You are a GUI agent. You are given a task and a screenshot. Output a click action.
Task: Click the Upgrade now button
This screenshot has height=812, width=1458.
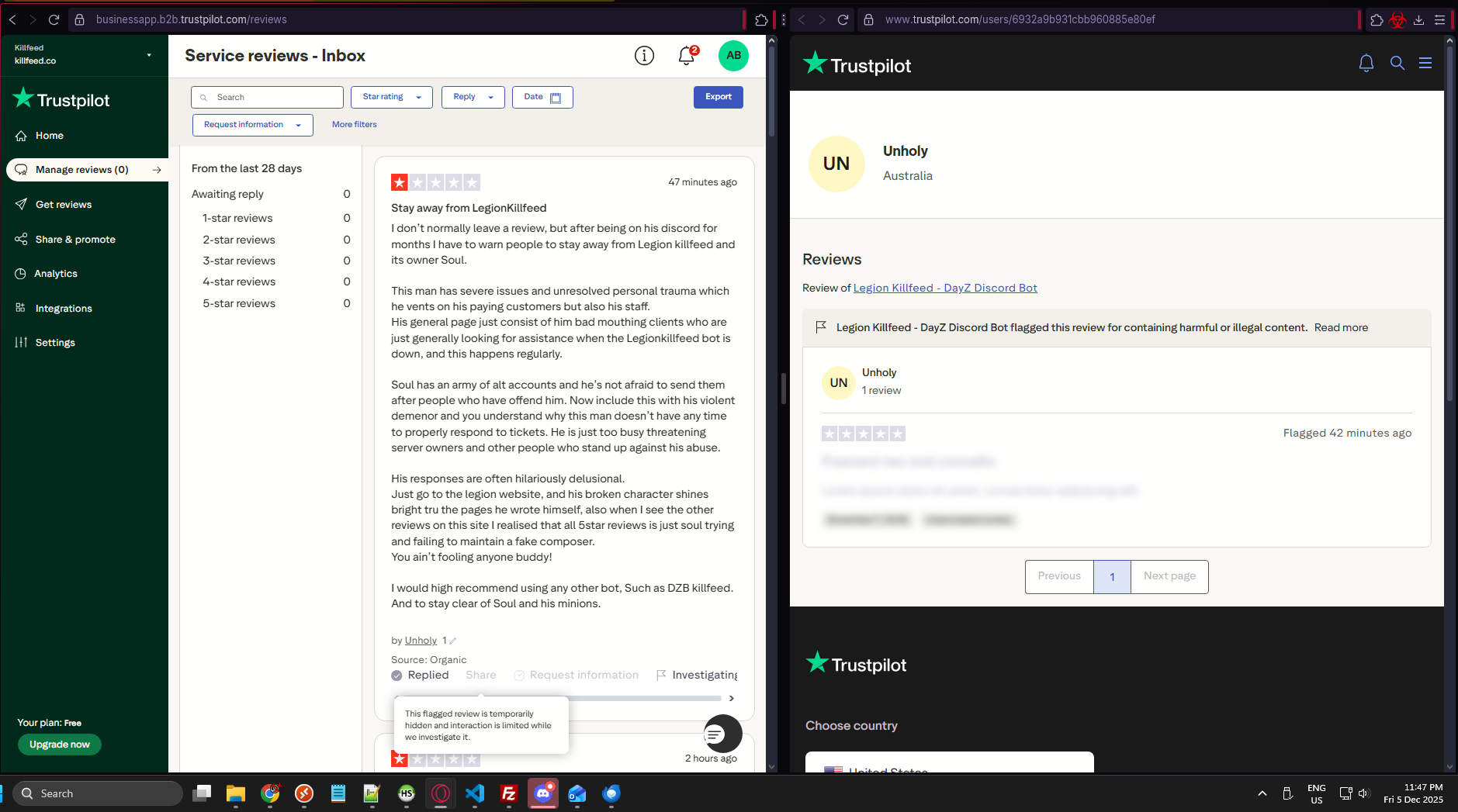60,745
